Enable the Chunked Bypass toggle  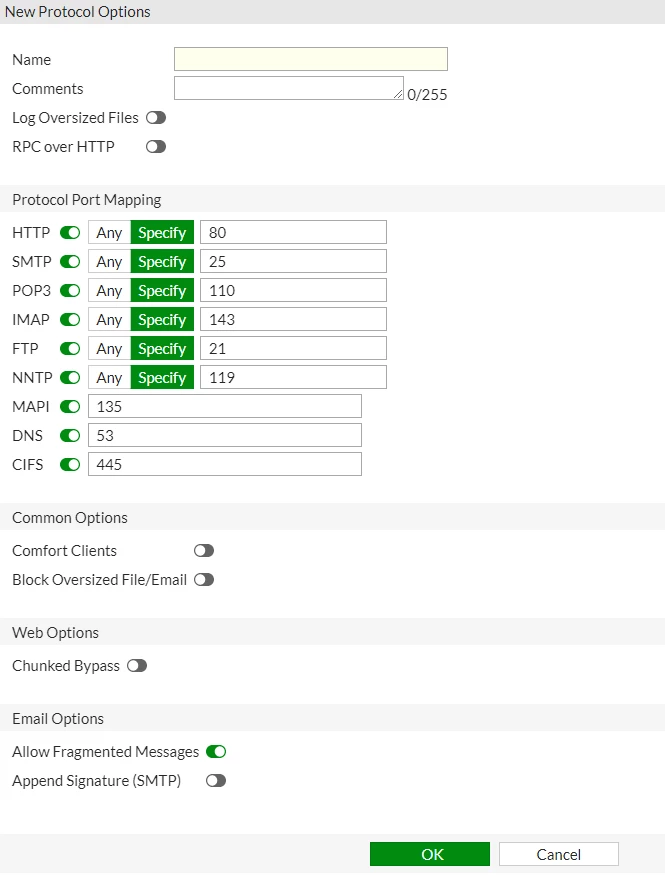point(137,666)
